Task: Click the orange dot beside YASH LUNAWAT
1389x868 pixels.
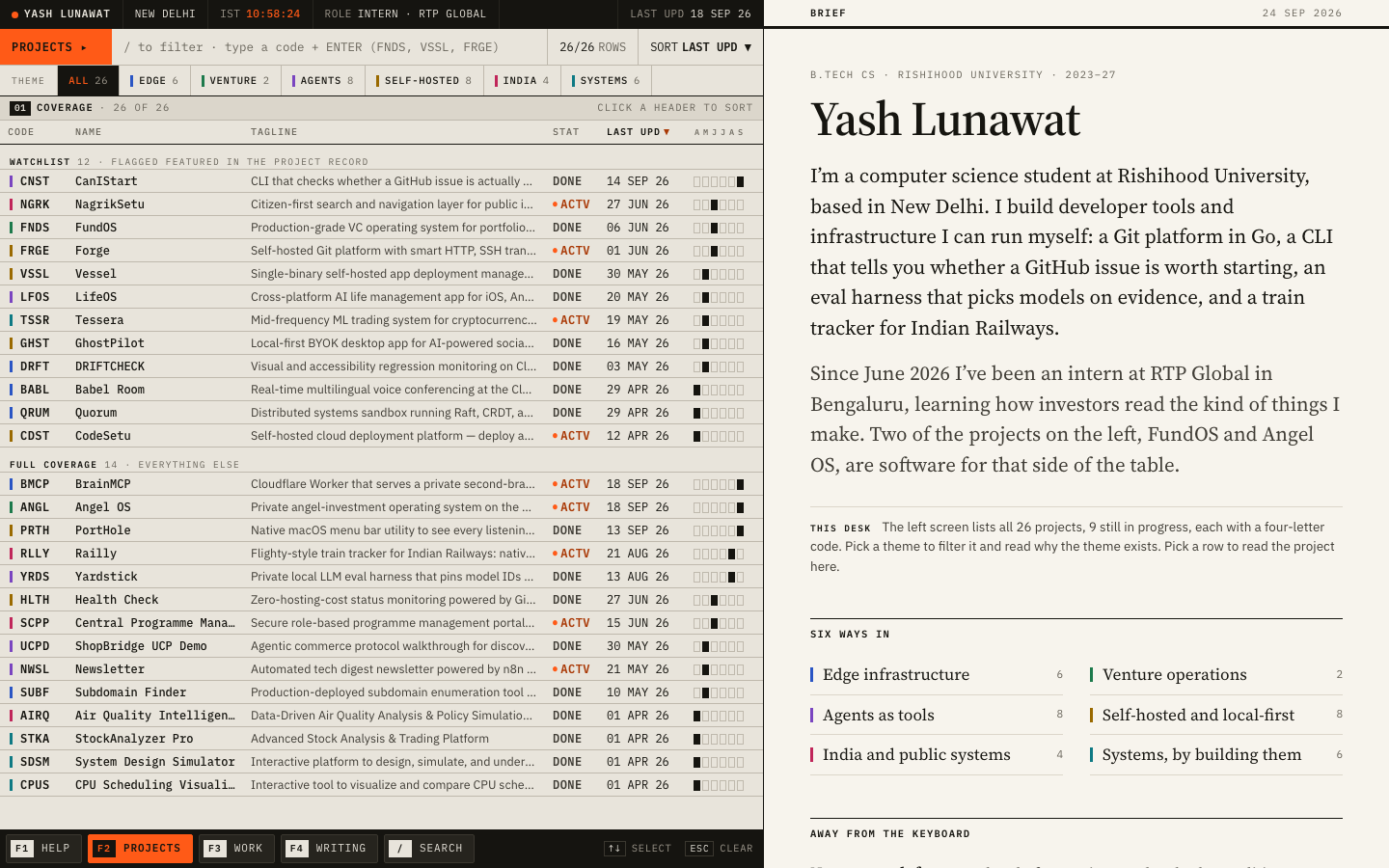Action: 14,14
